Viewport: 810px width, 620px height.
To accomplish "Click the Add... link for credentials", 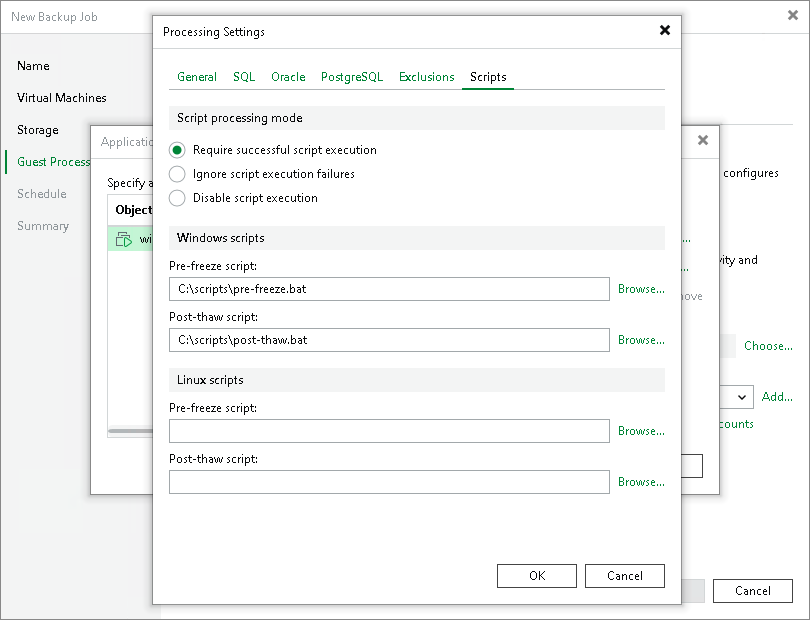I will click(777, 397).
